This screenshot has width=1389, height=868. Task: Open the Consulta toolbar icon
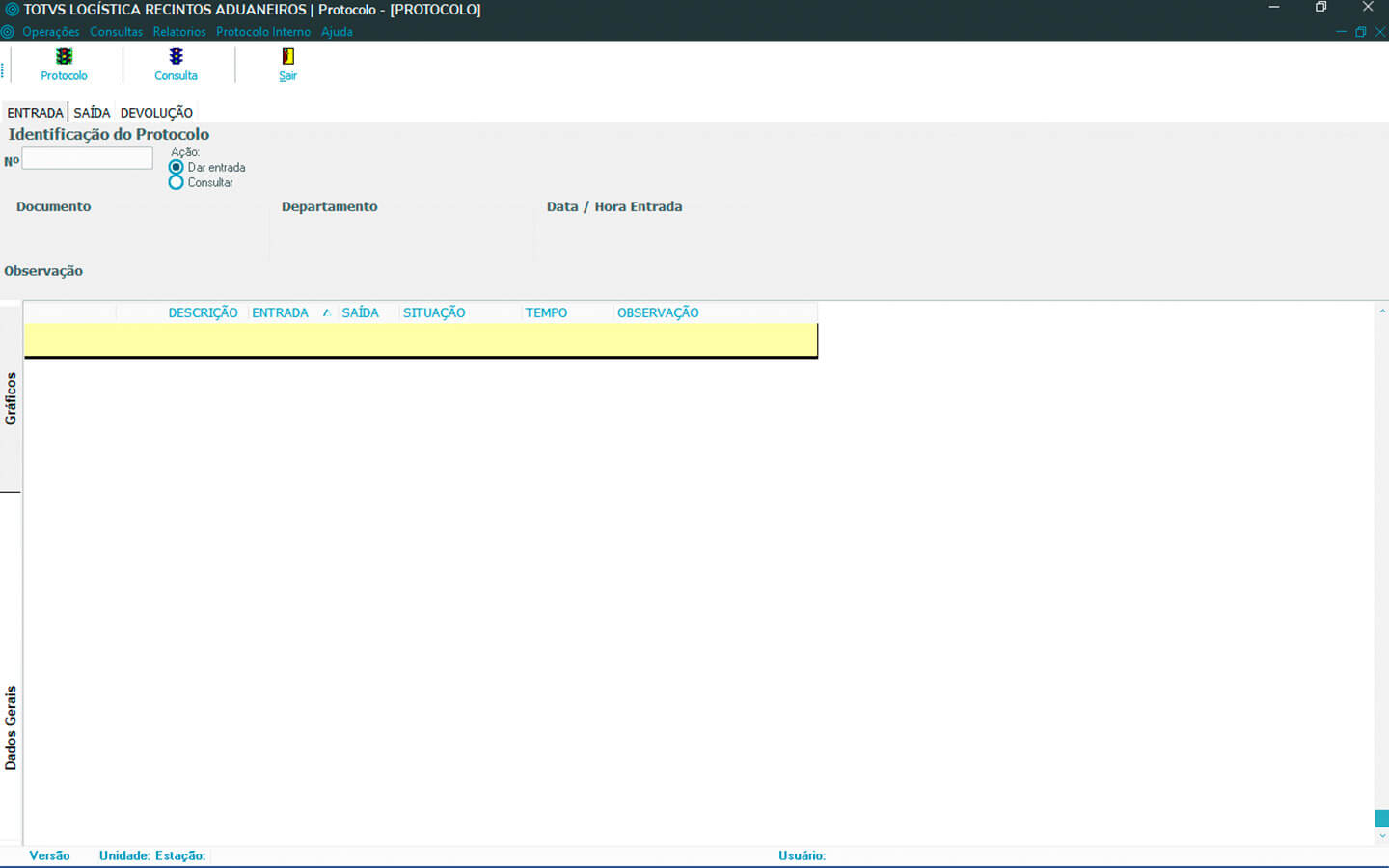click(176, 57)
